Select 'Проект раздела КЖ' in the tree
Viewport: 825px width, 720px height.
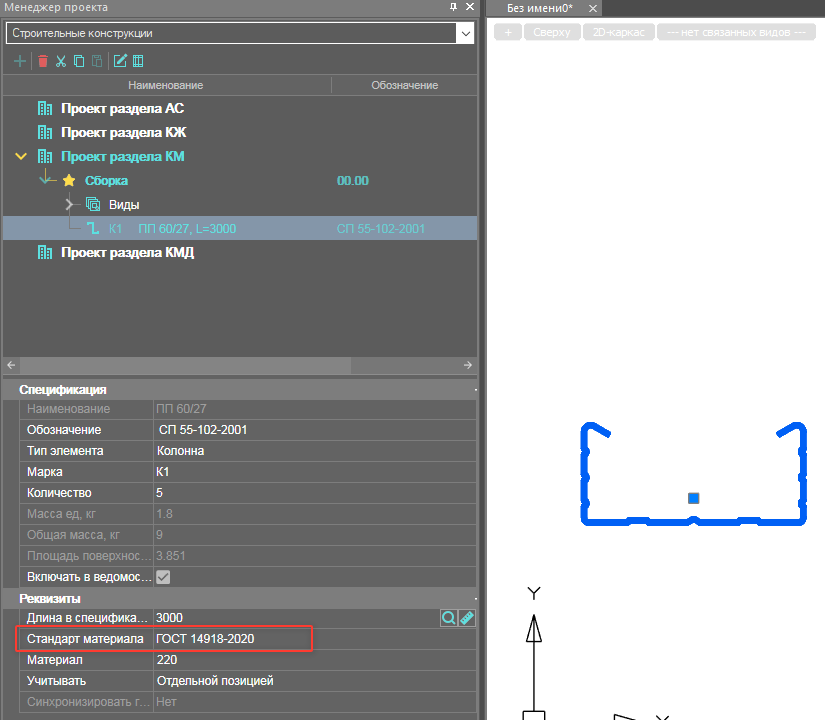point(123,132)
